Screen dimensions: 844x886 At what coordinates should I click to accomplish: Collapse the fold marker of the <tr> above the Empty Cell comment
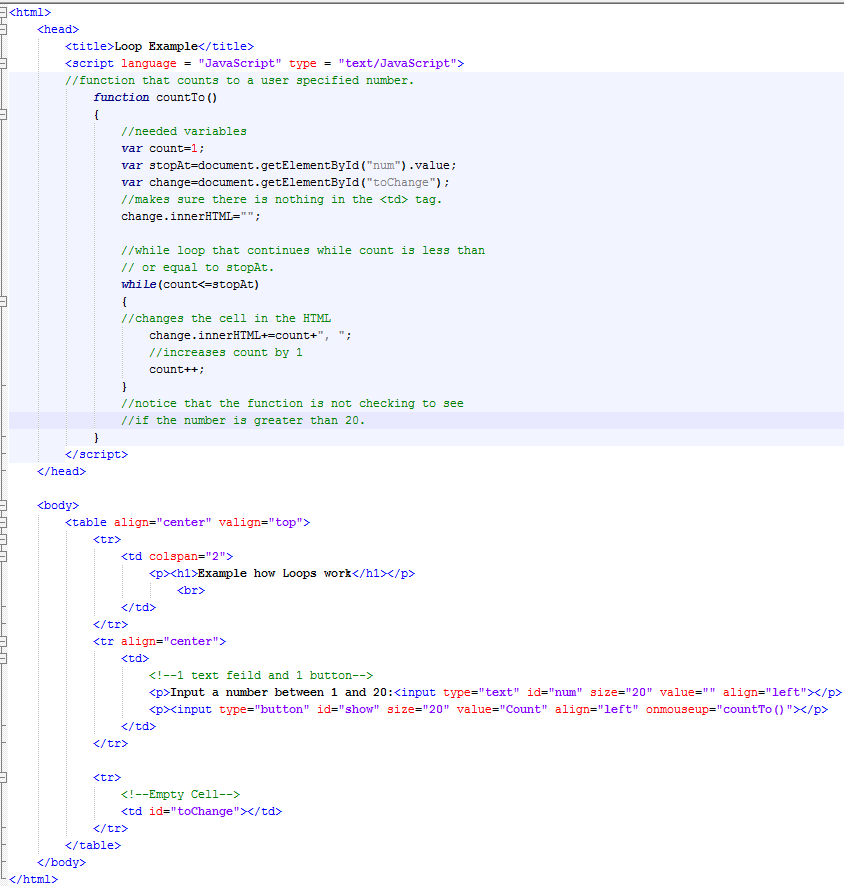[3, 778]
